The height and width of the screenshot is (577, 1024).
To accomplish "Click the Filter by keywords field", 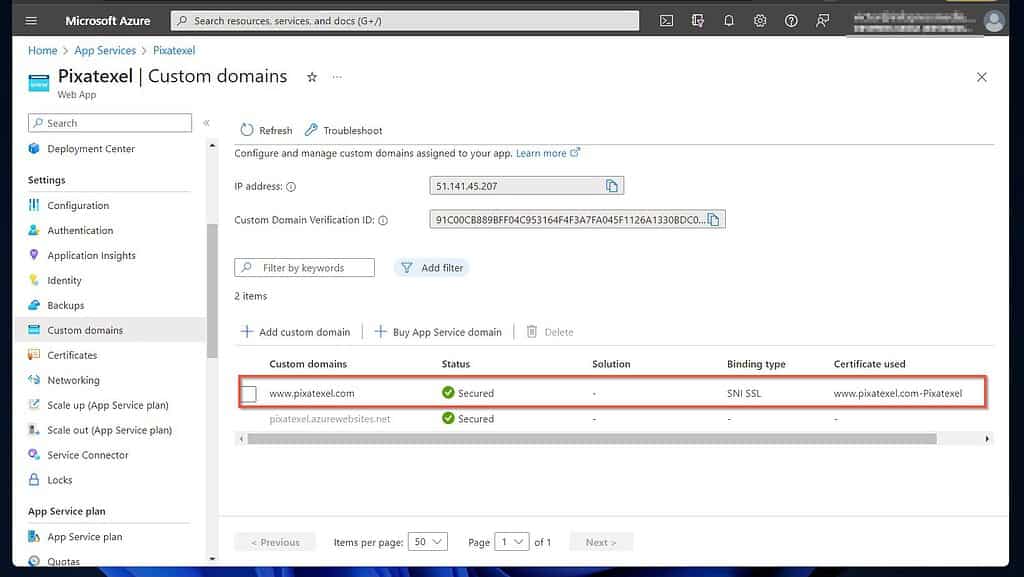I will pyautogui.click(x=304, y=268).
